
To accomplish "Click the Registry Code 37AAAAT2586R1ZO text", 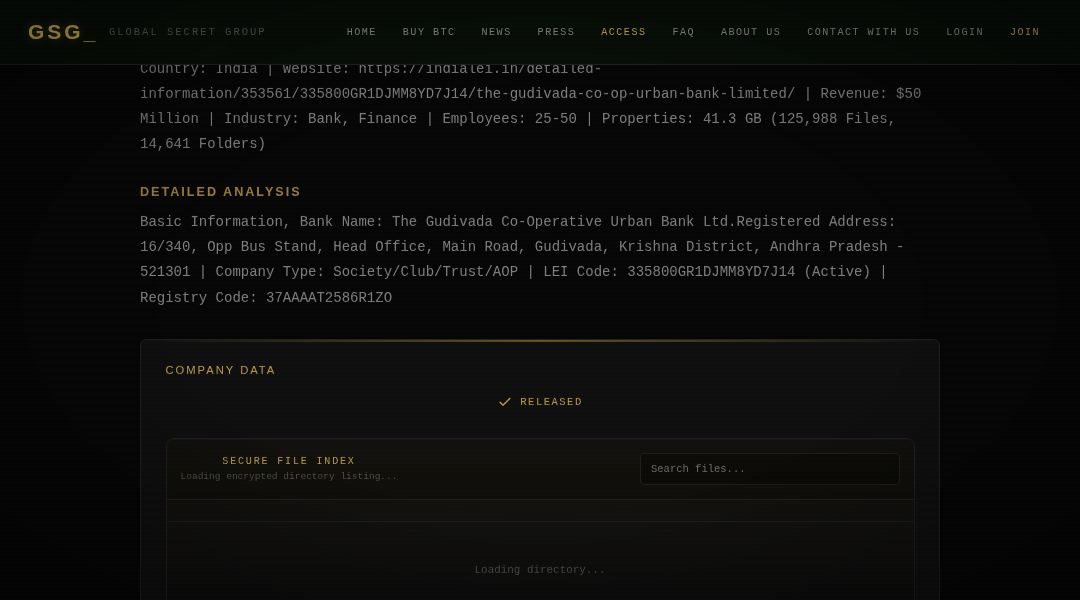I will 266,298.
